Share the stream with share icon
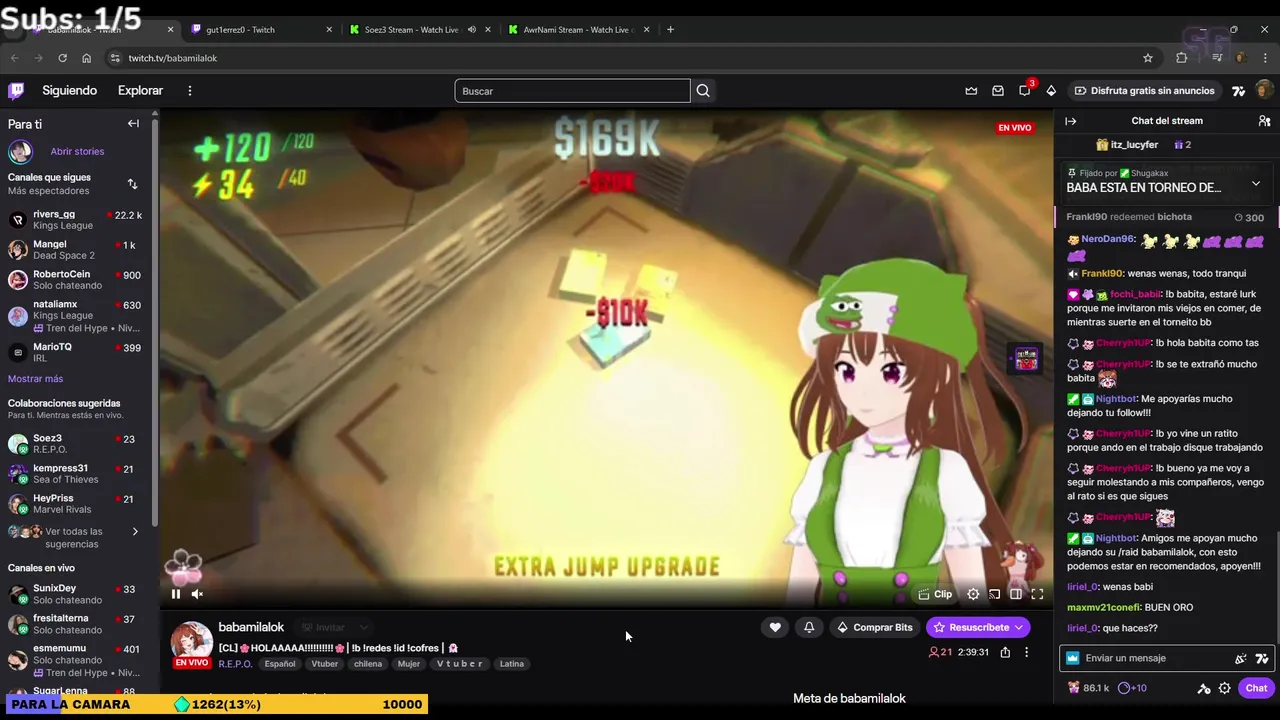Image resolution: width=1280 pixels, height=720 pixels. [1005, 652]
